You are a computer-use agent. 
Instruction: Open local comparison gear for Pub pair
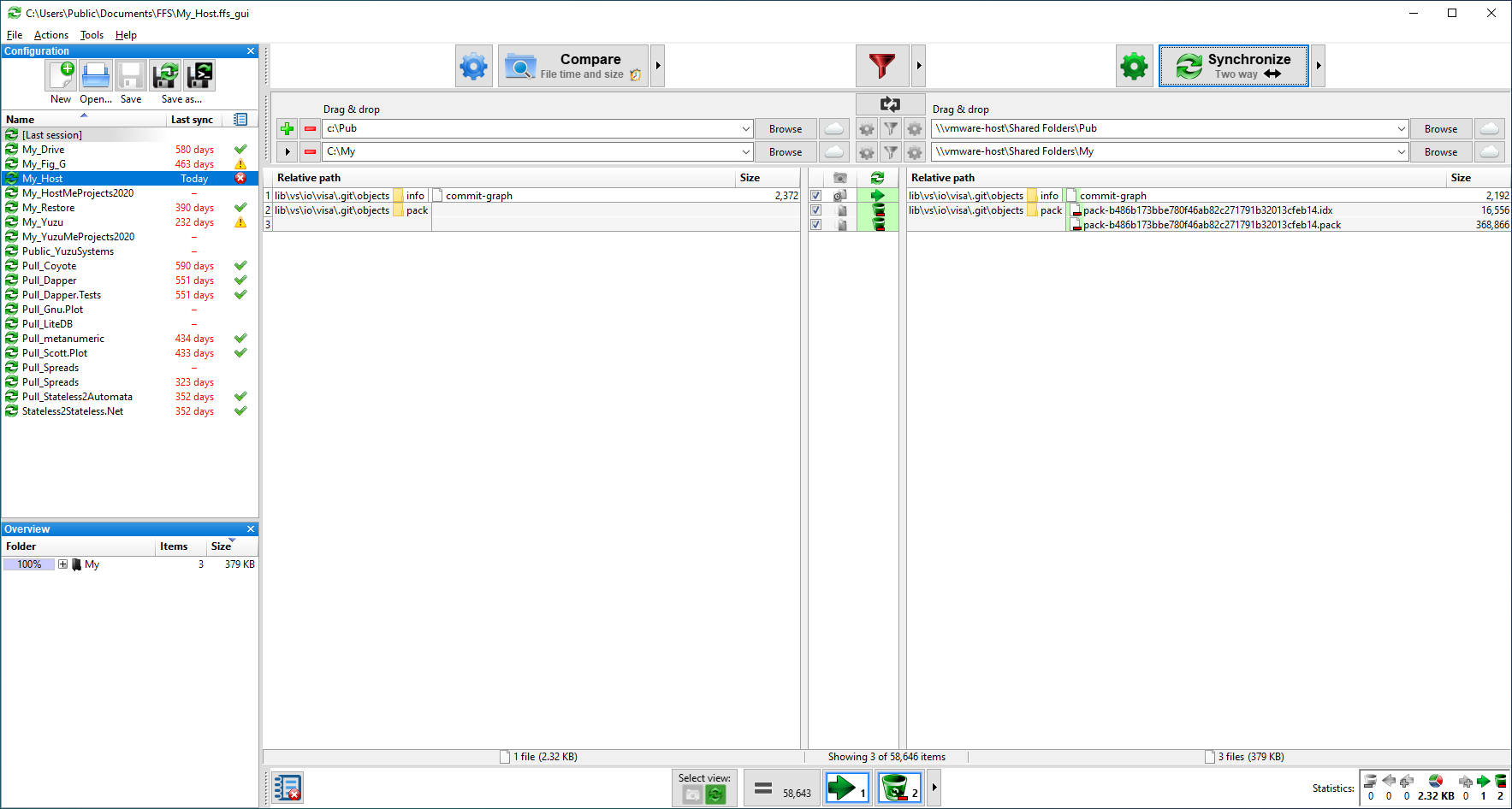click(867, 129)
